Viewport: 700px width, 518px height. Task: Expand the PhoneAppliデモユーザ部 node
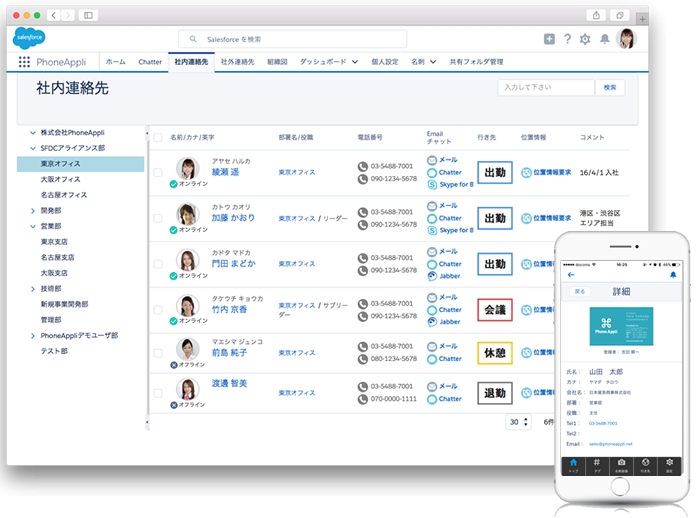(x=33, y=336)
